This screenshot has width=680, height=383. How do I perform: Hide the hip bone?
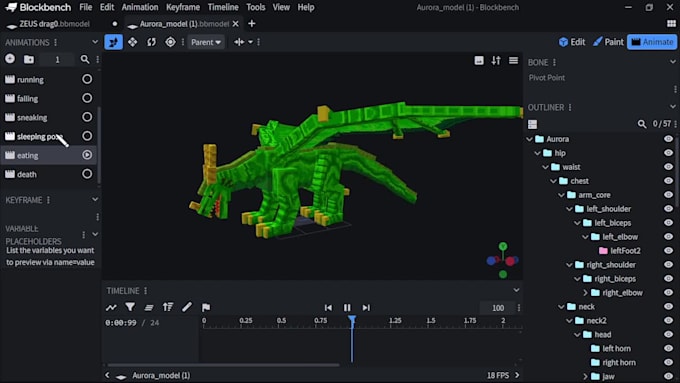(x=668, y=153)
